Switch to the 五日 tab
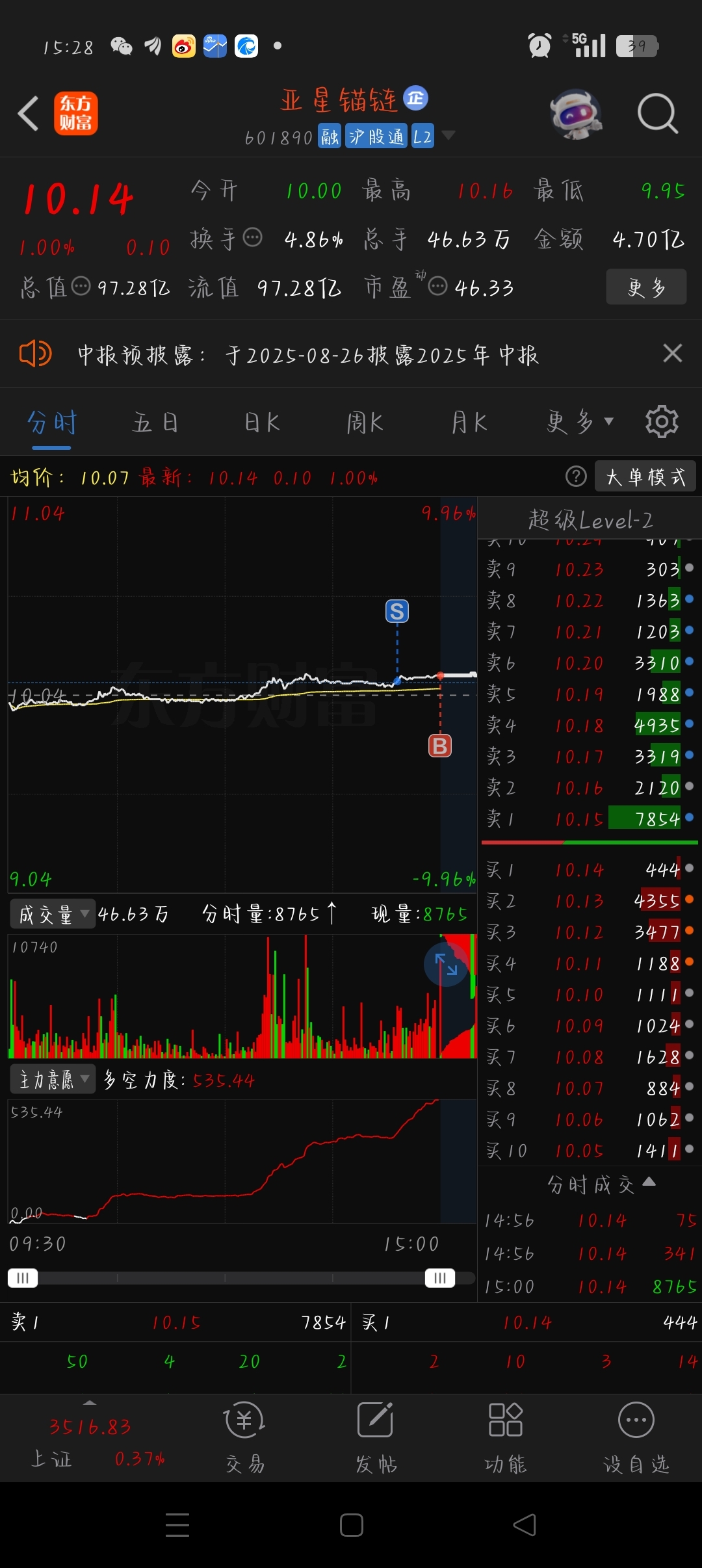 pos(155,423)
